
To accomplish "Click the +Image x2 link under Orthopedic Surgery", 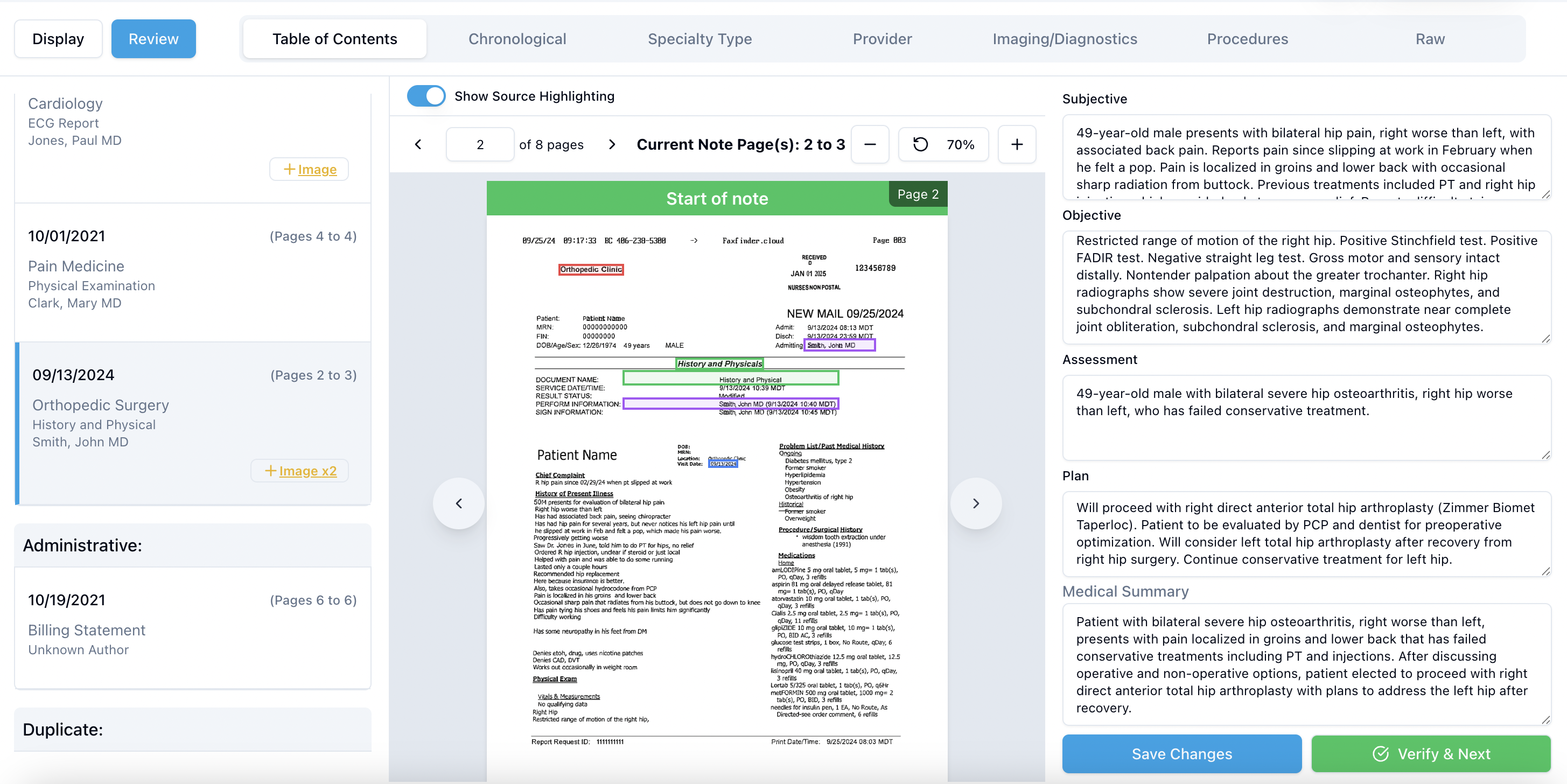I will click(300, 471).
